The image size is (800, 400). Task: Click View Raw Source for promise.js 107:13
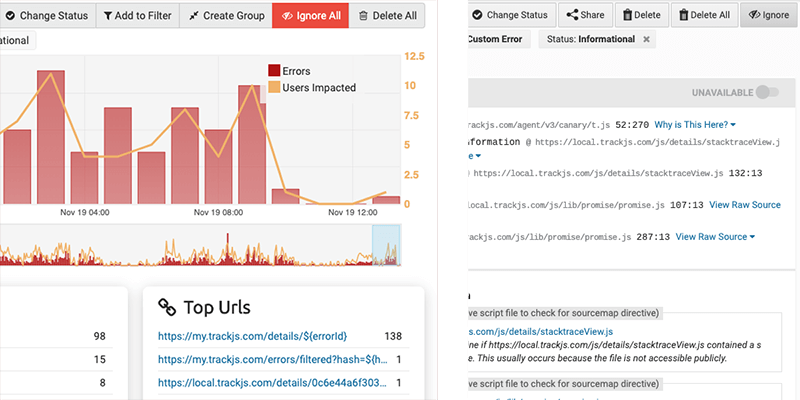click(745, 205)
